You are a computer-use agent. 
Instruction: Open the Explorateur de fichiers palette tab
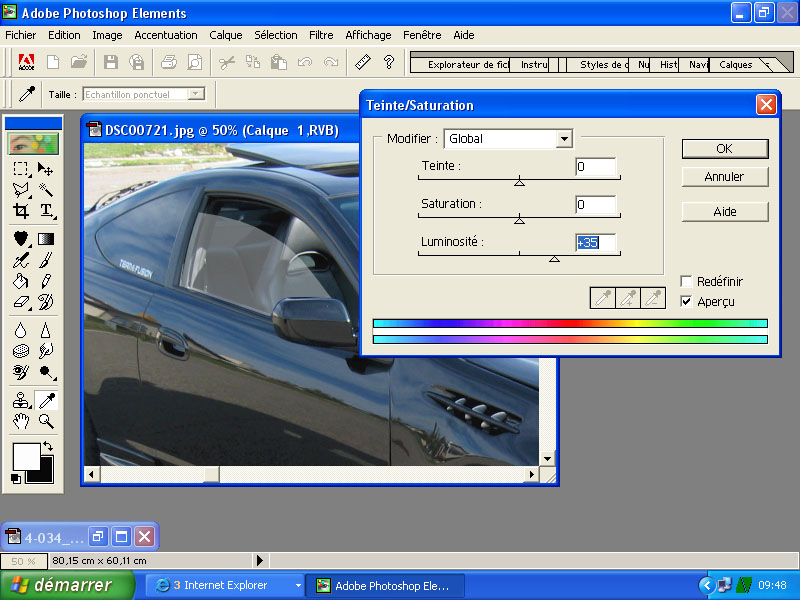point(468,65)
